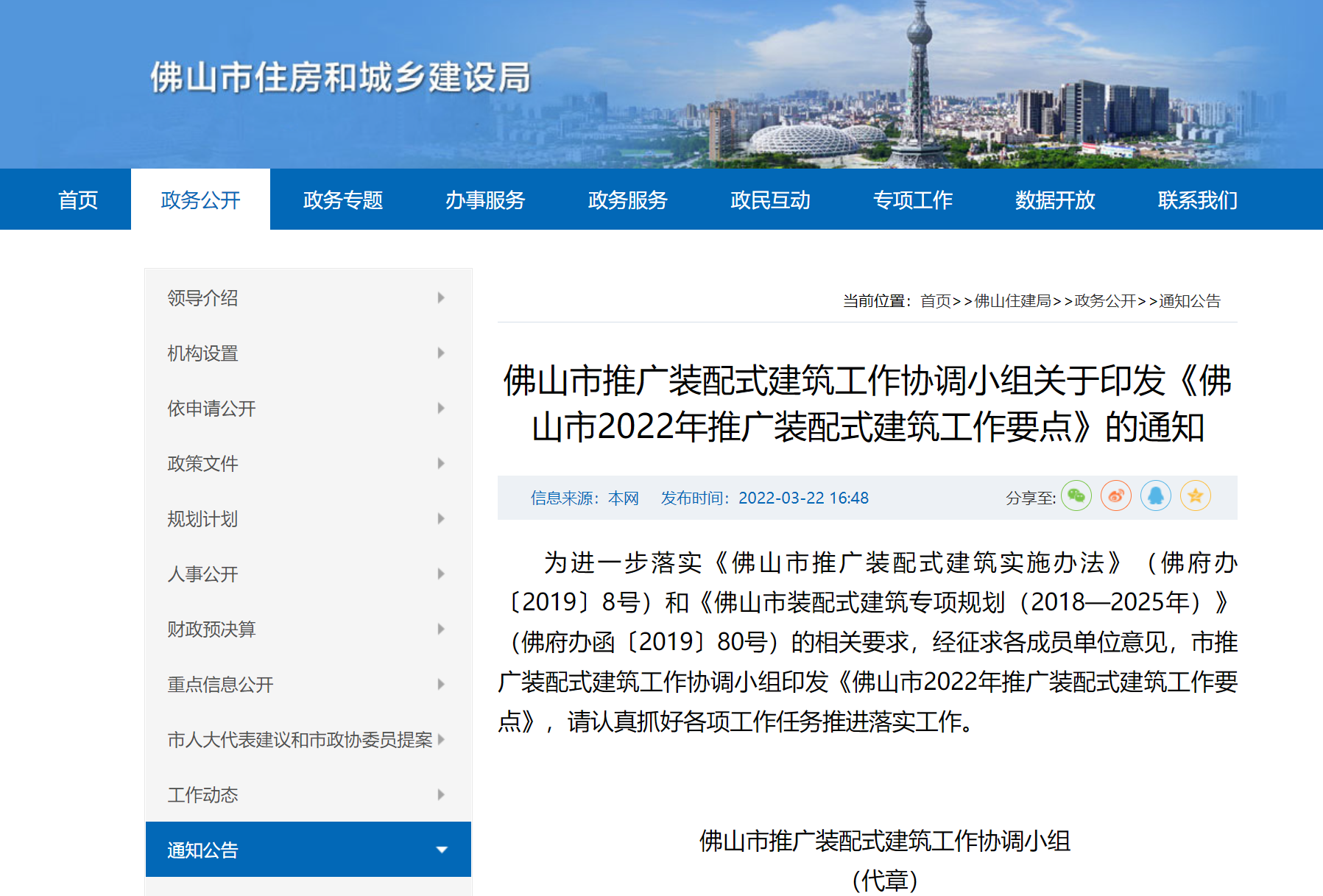This screenshot has height=896, width=1323.
Task: Go to 数据开放 in the navigation bar
Action: [x=1054, y=200]
